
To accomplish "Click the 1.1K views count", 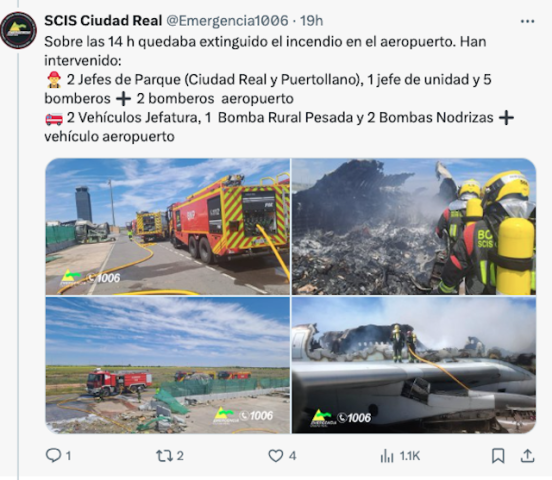I will (x=410, y=456).
